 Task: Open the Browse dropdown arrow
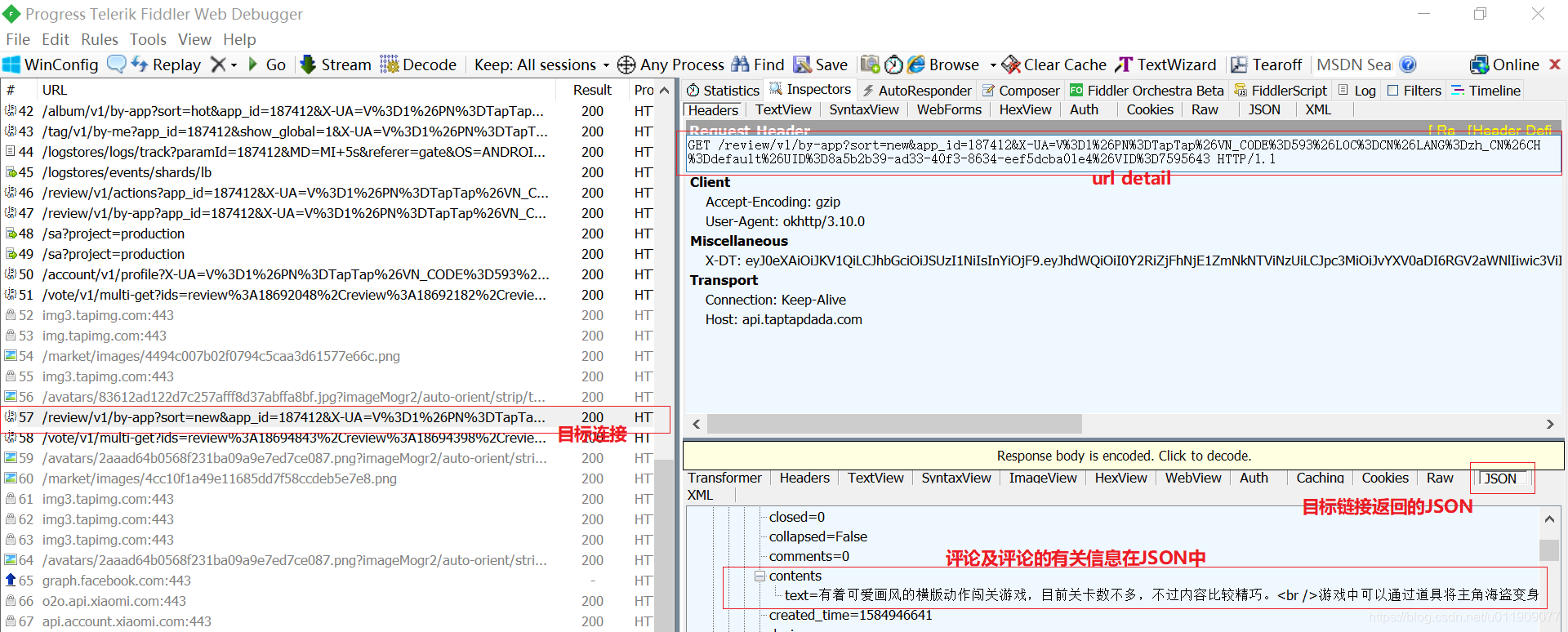(x=993, y=65)
